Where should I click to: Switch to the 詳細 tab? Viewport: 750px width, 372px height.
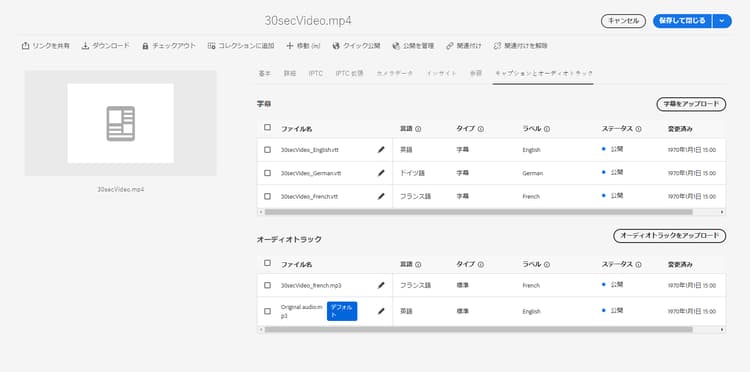click(x=290, y=73)
